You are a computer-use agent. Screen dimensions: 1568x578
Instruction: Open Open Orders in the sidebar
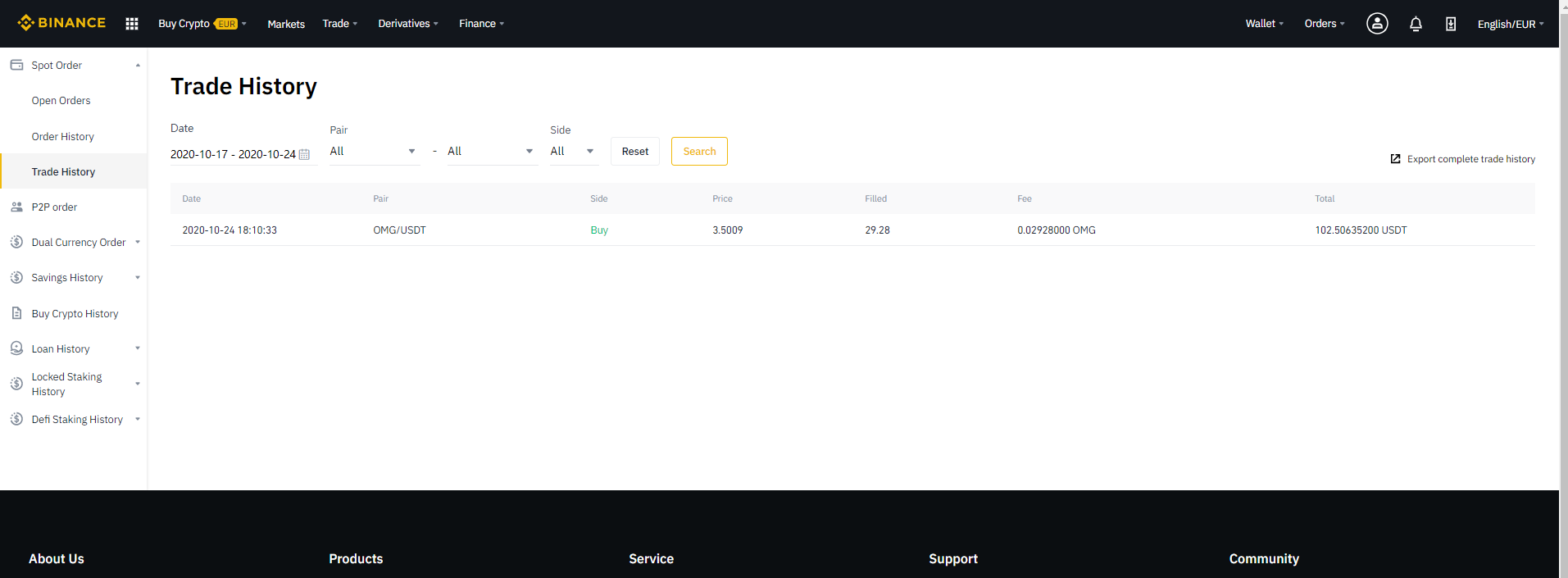tap(61, 101)
